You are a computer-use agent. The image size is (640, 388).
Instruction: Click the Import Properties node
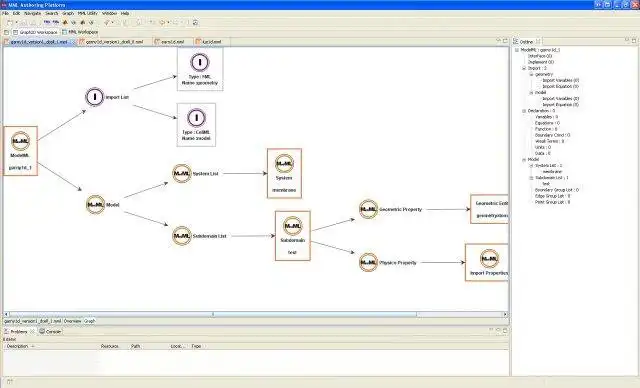tap(487, 262)
